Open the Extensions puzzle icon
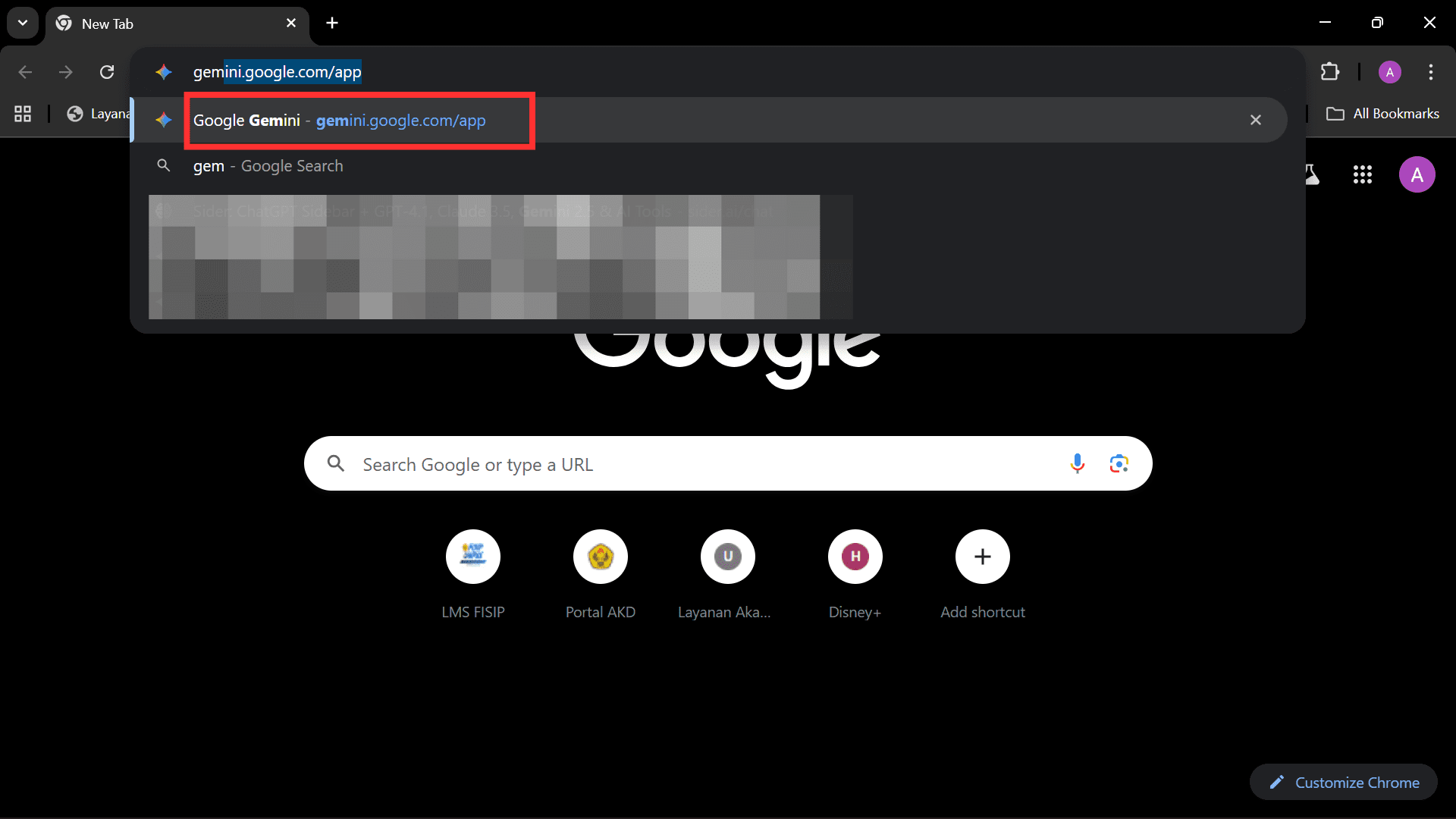Viewport: 1456px width, 819px height. point(1329,72)
